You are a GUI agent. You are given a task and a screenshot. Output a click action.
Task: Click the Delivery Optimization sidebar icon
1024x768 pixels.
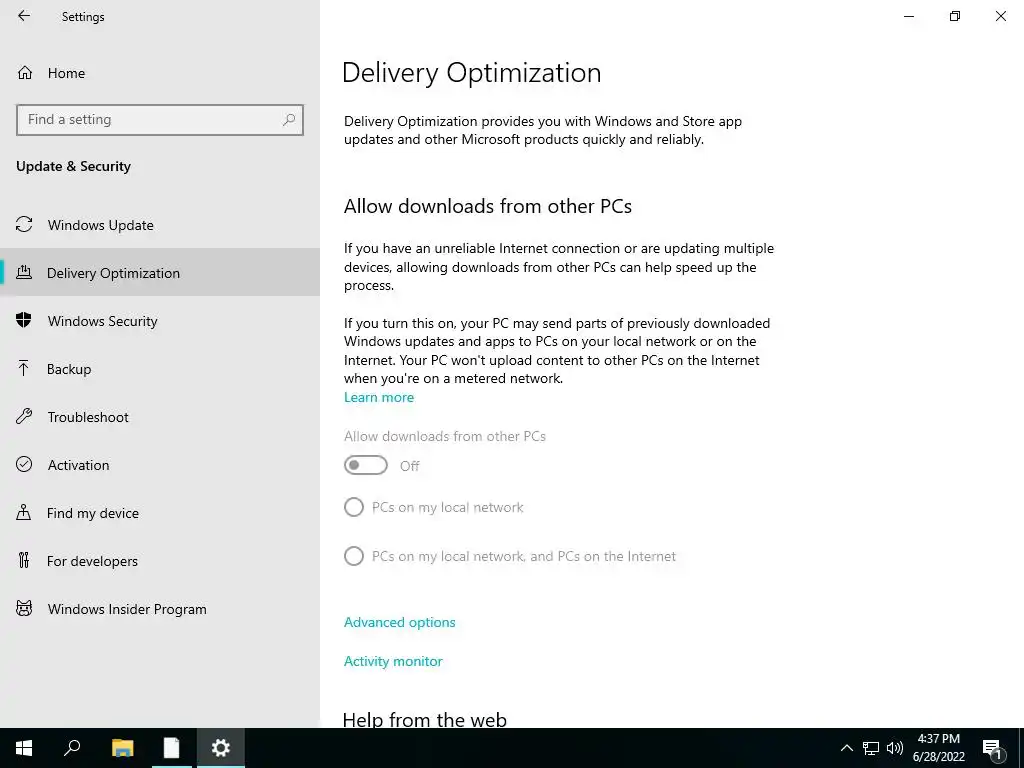[24, 273]
